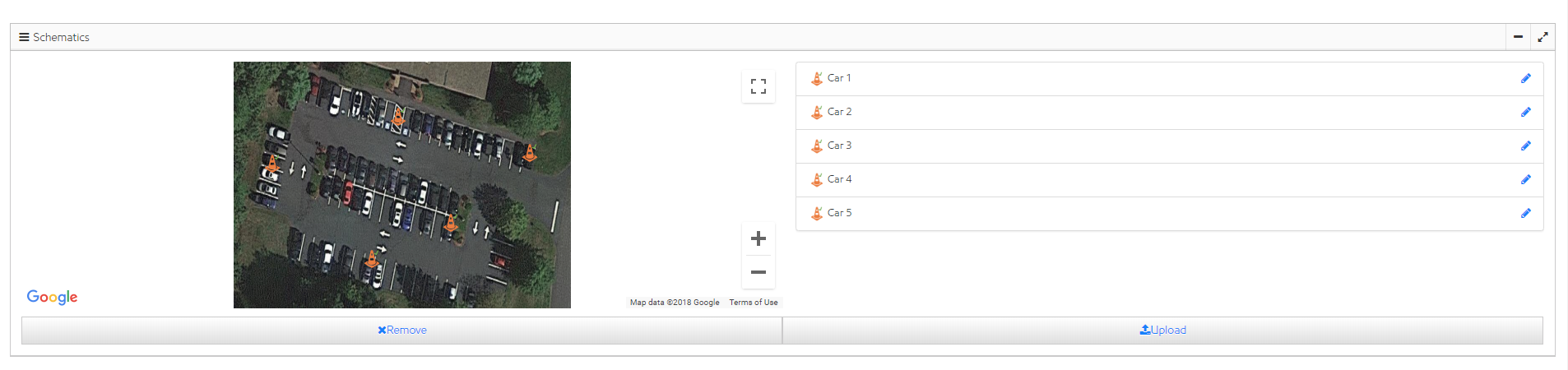Click the rightmost traffic cone marker on map
Image resolution: width=1568 pixels, height=370 pixels.
pyautogui.click(x=530, y=153)
